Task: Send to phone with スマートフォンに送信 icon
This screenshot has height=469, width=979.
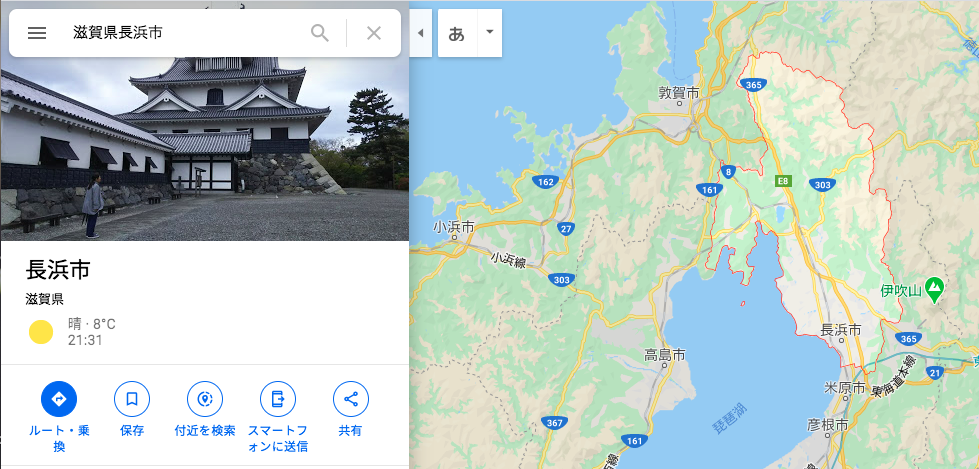Action: [278, 398]
